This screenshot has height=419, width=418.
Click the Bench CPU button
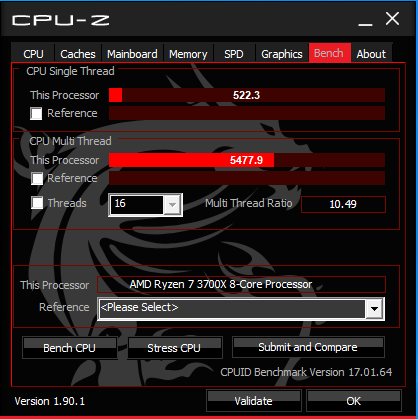click(70, 348)
